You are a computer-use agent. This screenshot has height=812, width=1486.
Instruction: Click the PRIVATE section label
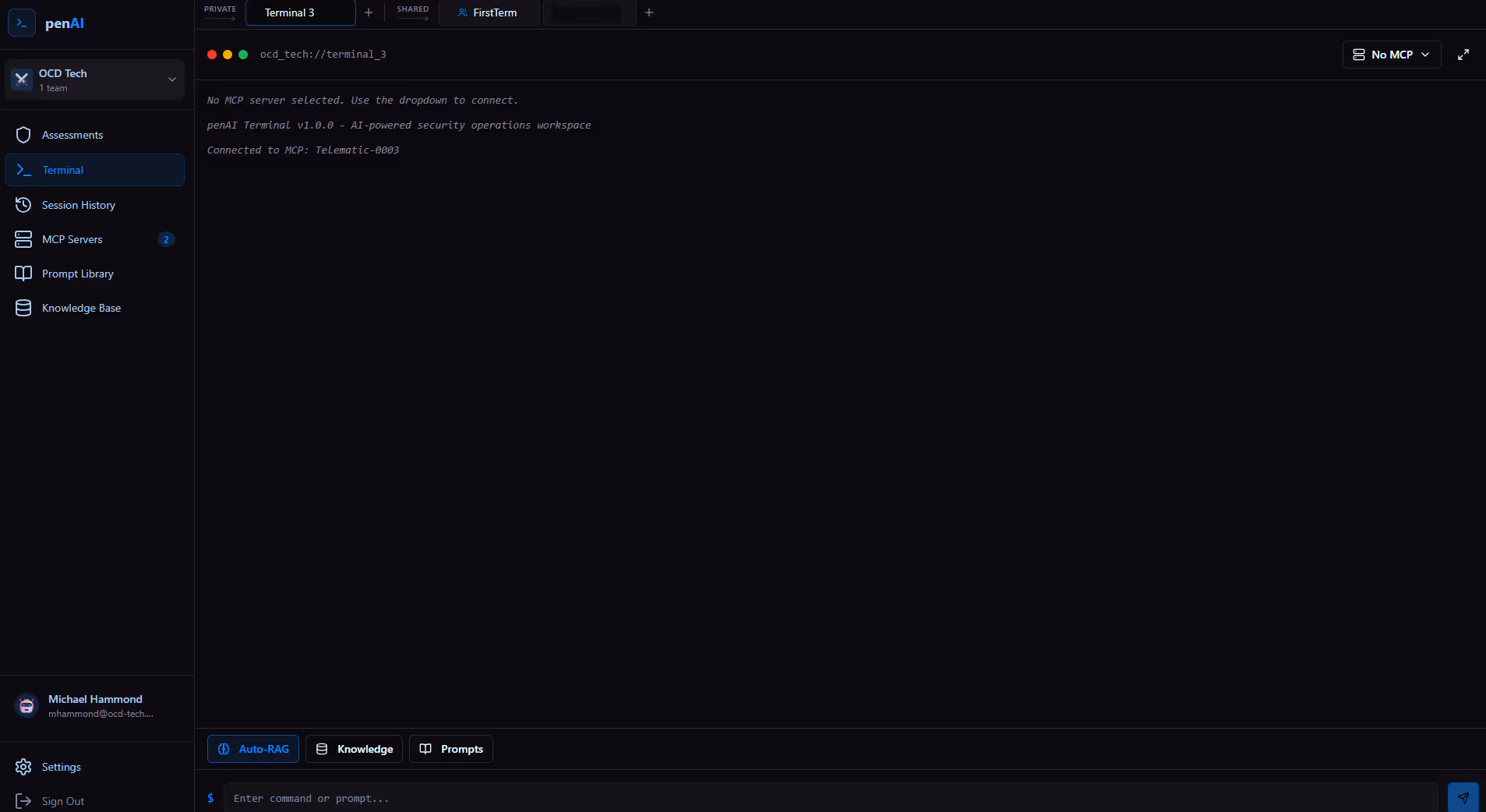click(x=220, y=9)
